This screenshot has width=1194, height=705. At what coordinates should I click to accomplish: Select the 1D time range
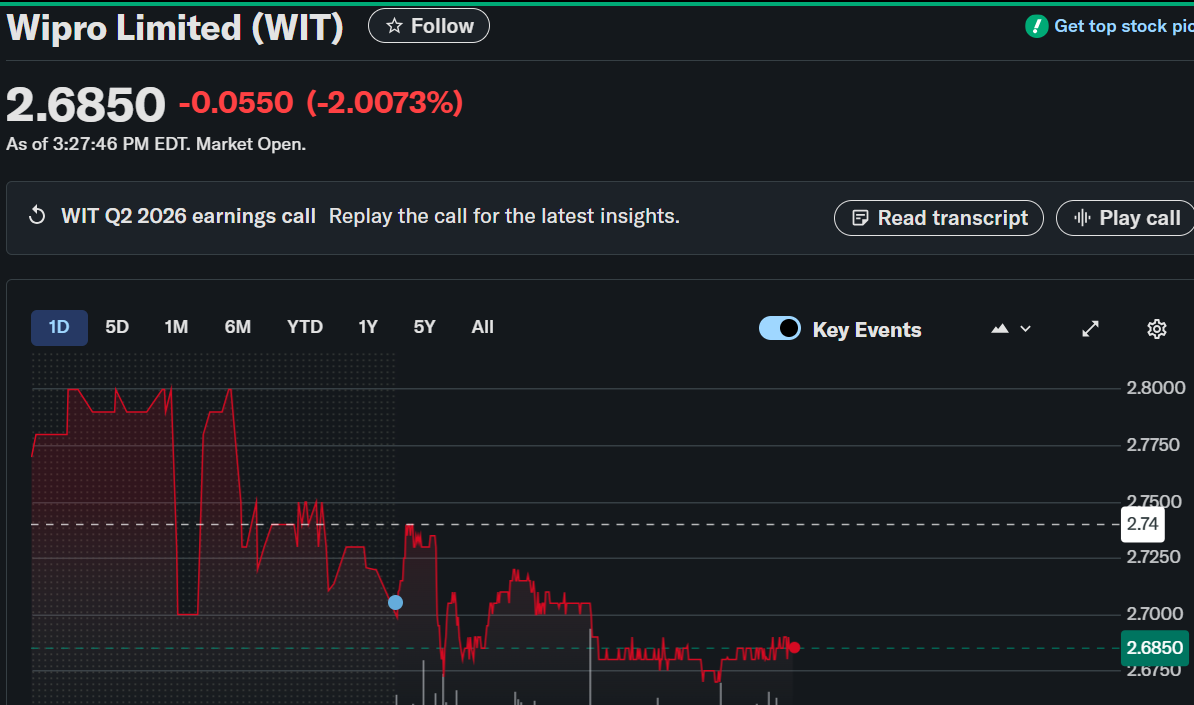click(59, 327)
